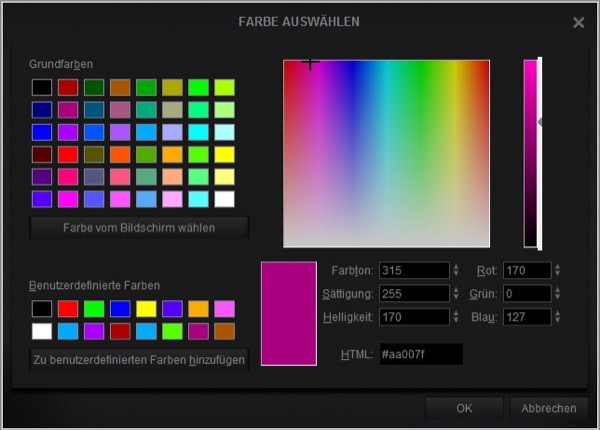Choose dark magenta swatch in Benutzerdefinierte Farben
The height and width of the screenshot is (430, 600).
[x=198, y=331]
